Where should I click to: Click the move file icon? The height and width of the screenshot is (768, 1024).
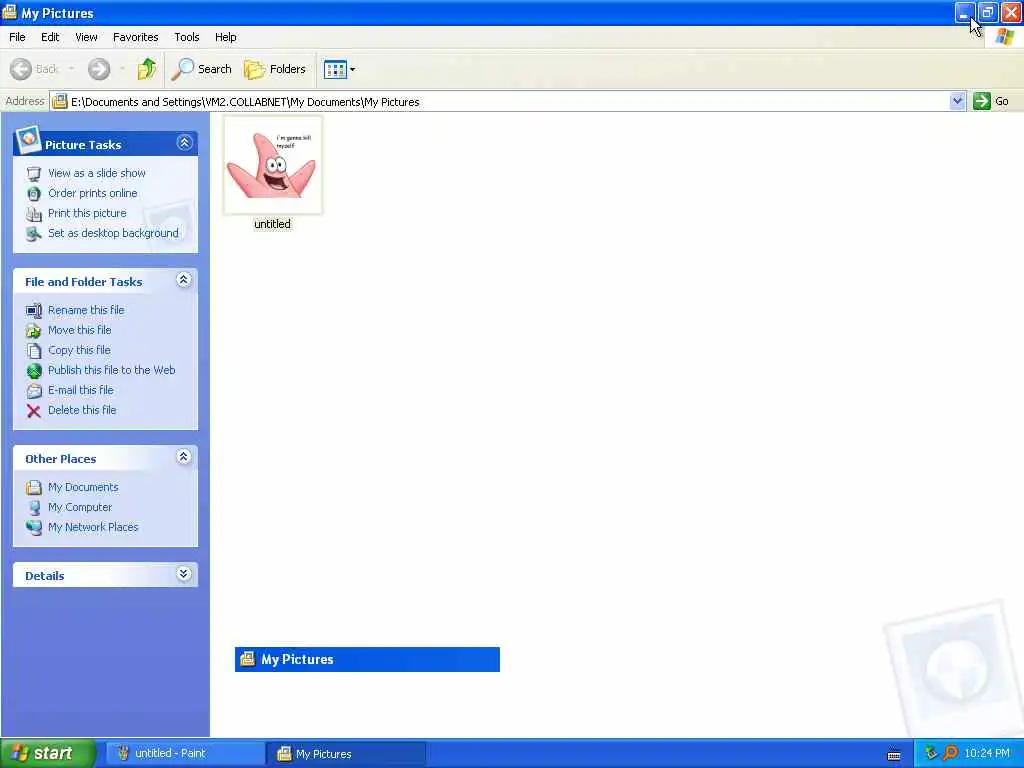tap(34, 330)
